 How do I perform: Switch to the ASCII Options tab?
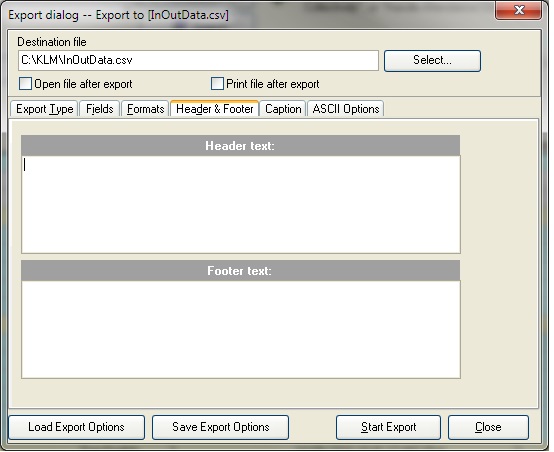coord(346,109)
